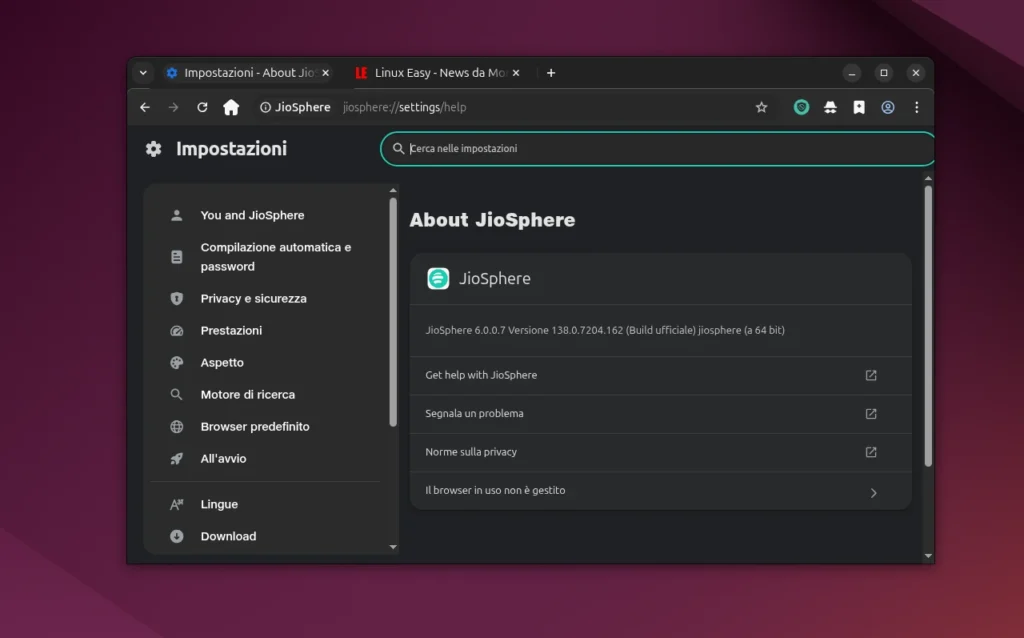The width and height of the screenshot is (1024, 638).
Task: Click the bookmark star in the address bar
Action: click(x=762, y=107)
